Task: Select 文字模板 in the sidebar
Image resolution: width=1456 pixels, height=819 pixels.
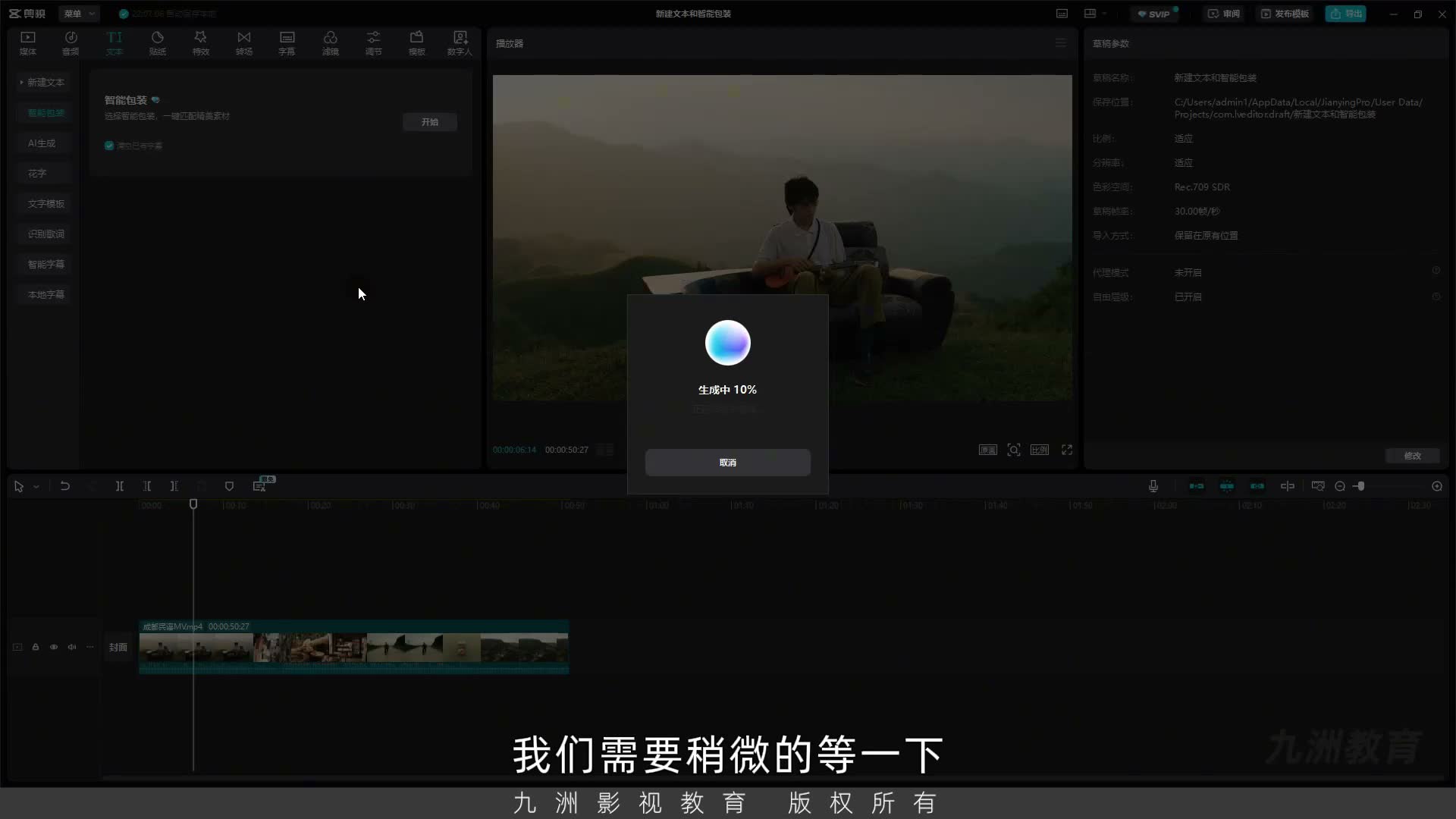Action: point(45,203)
